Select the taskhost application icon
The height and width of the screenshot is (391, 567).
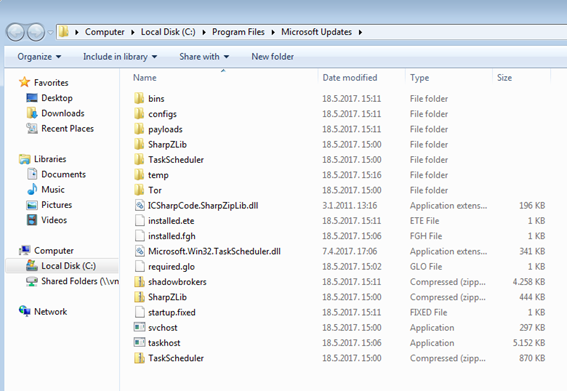coord(139,343)
